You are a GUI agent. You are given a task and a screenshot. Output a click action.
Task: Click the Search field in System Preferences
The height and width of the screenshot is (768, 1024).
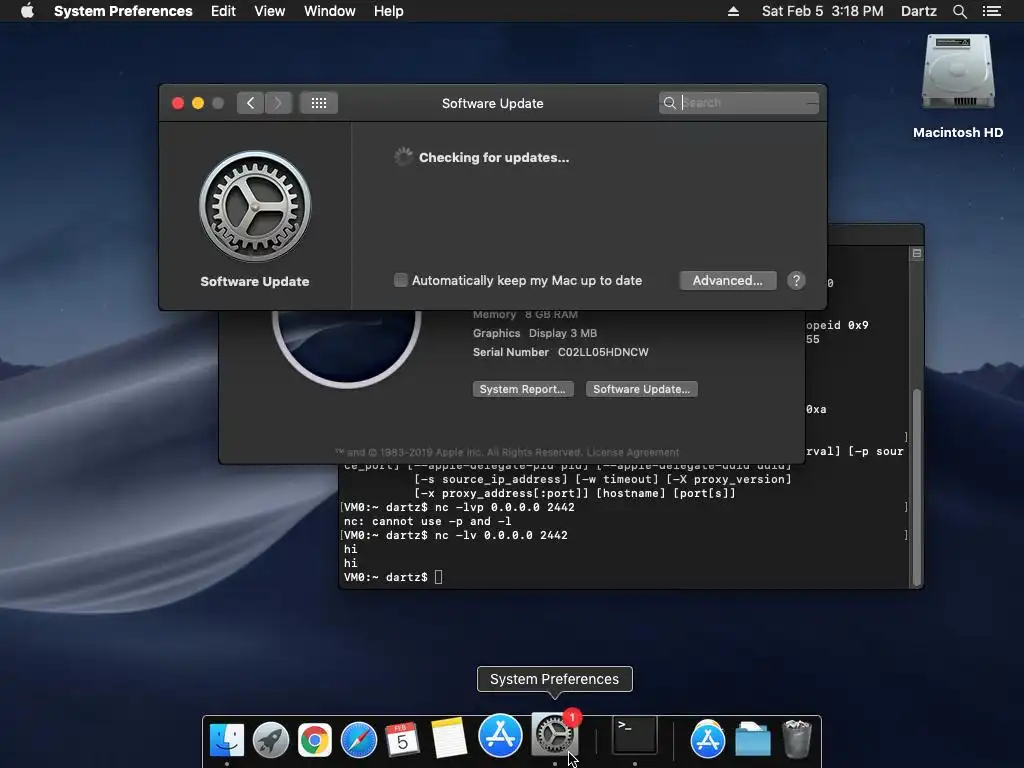pyautogui.click(x=739, y=103)
